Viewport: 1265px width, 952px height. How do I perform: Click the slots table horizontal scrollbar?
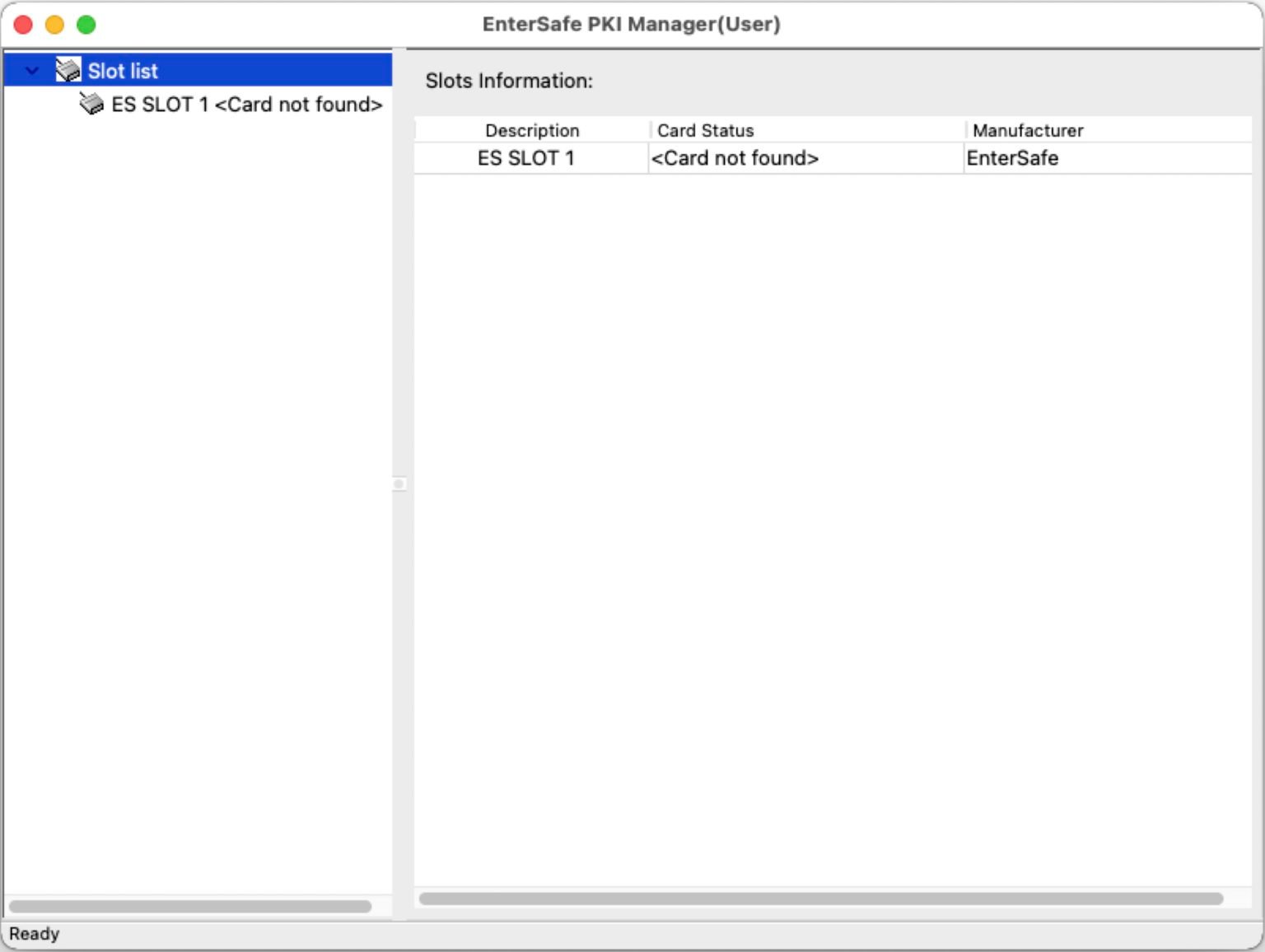click(x=821, y=898)
